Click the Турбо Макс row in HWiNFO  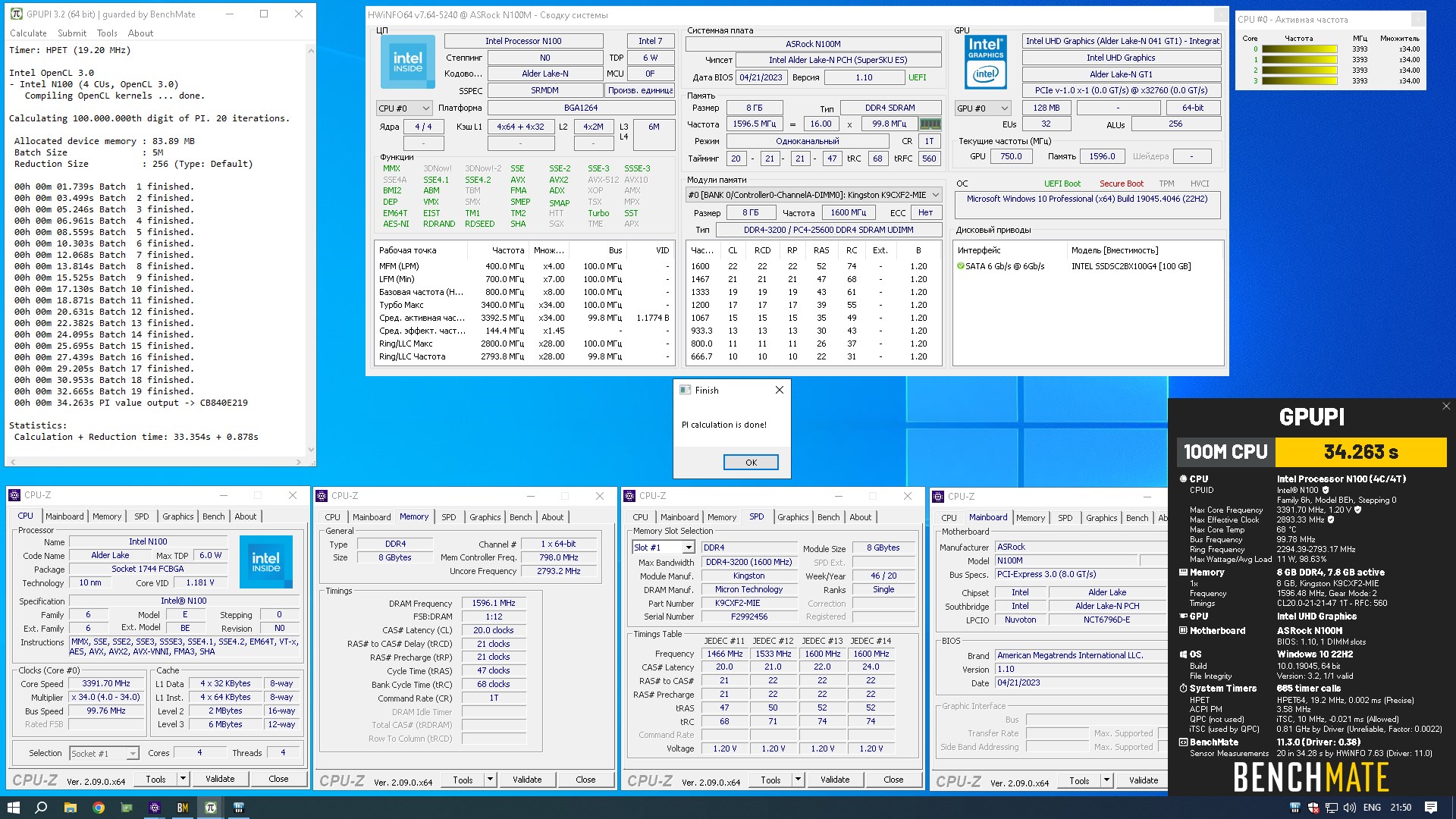[x=524, y=305]
